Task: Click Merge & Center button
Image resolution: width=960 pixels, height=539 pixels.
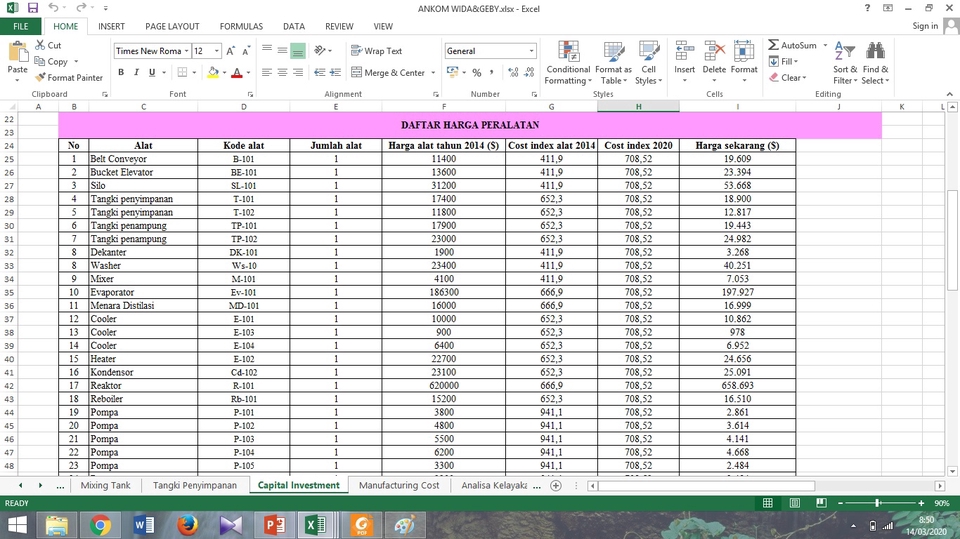Action: pyautogui.click(x=388, y=72)
